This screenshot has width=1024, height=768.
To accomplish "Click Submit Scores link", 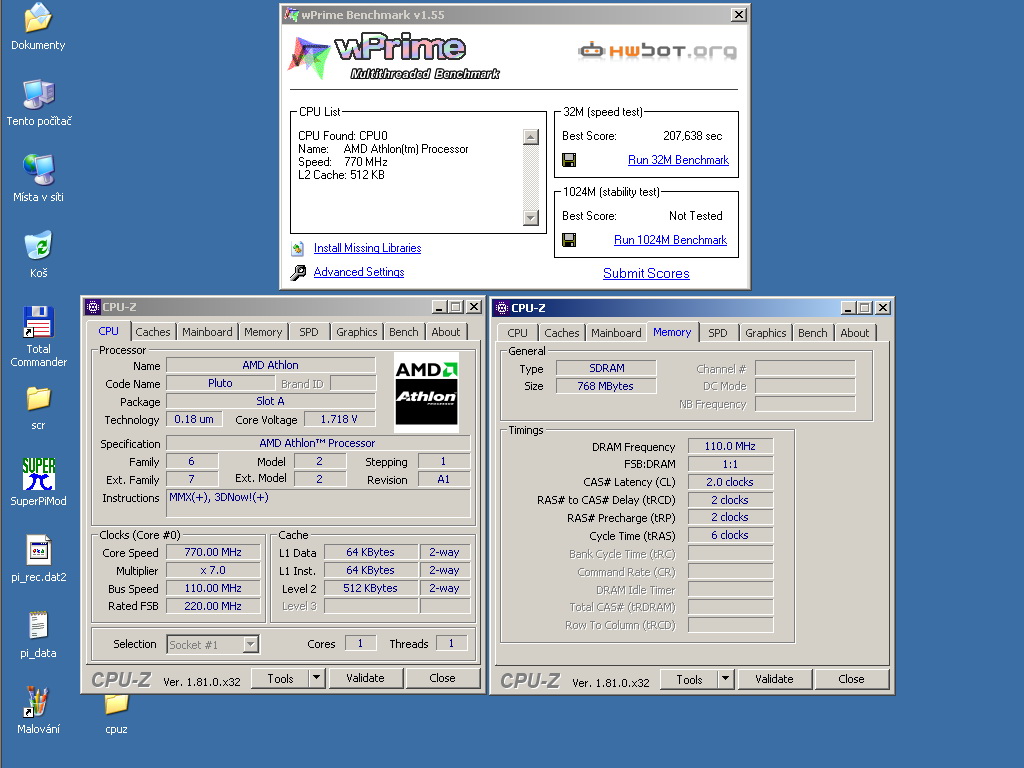I will [x=646, y=274].
